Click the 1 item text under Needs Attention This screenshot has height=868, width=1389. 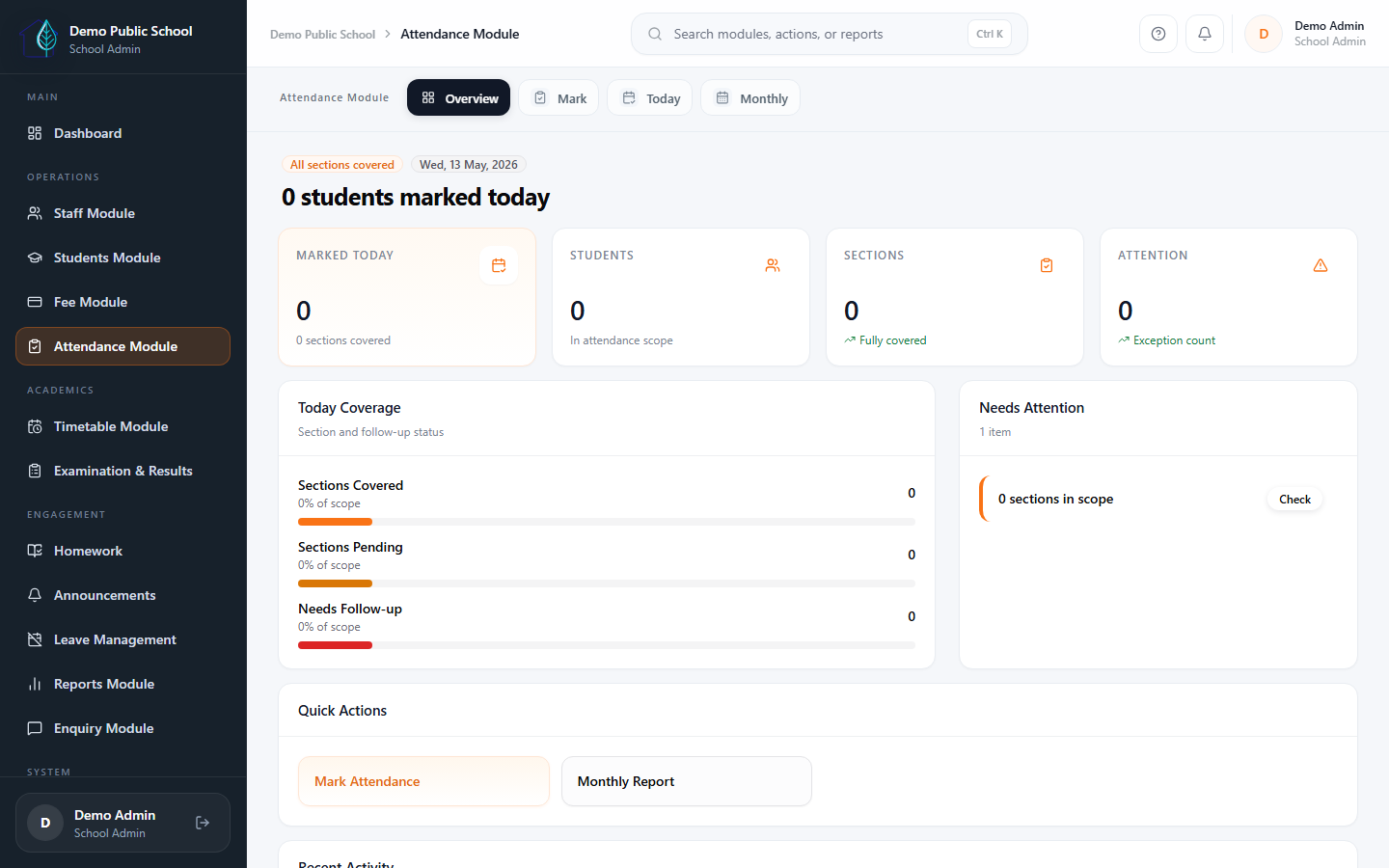995,432
